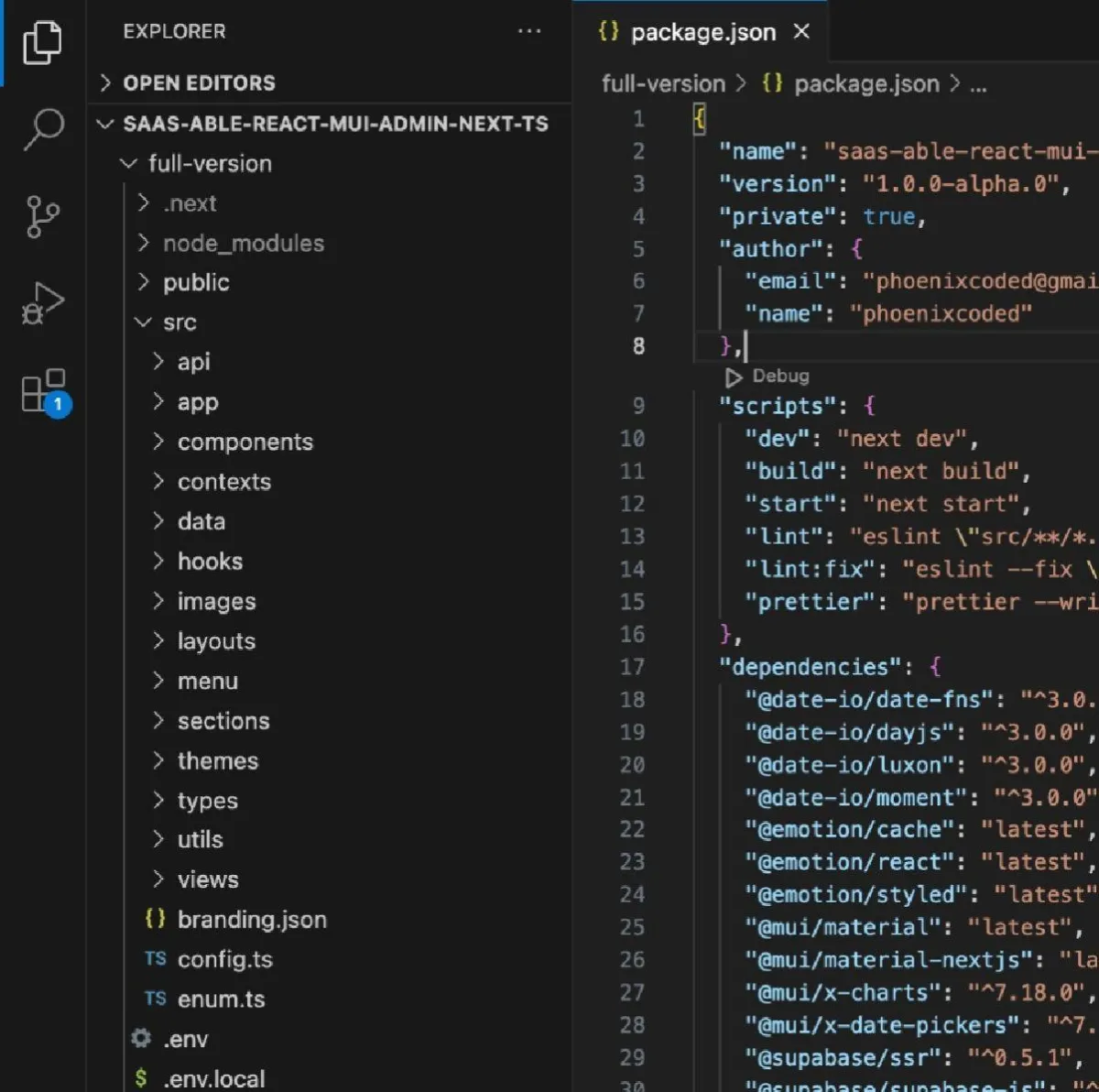Open the Extensions view with badge

pos(43,391)
